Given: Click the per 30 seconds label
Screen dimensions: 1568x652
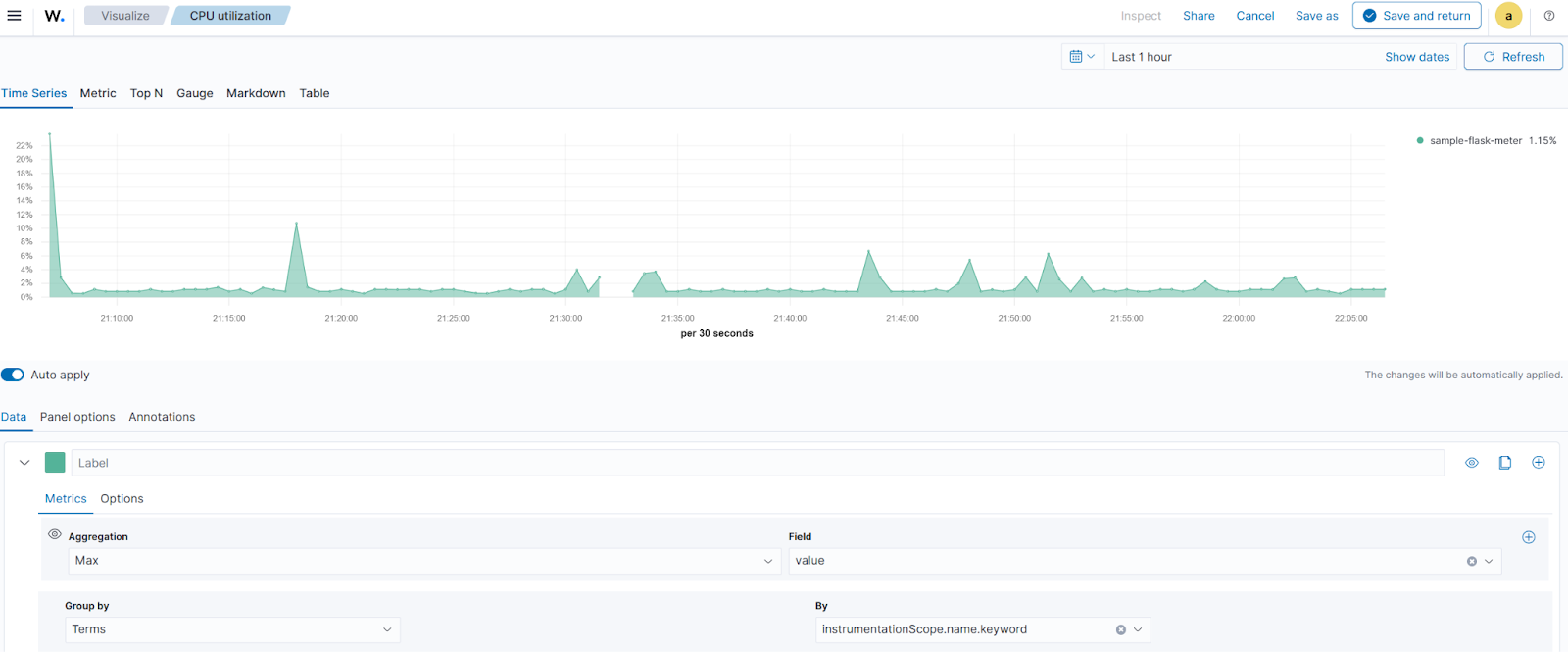Looking at the screenshot, I should pos(717,334).
